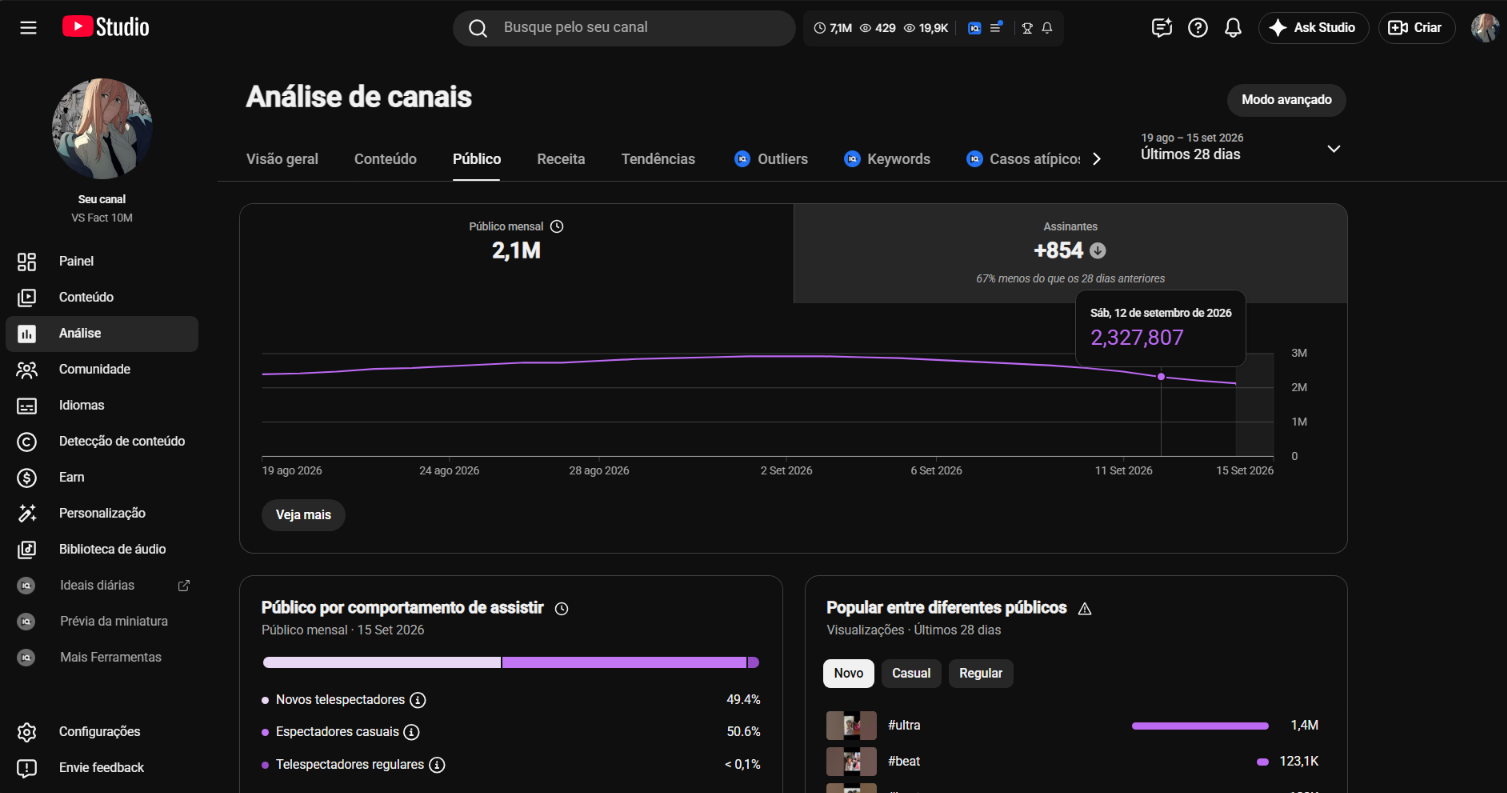Click the feedback comment icon in header
Screen dimensions: 1507x793
[x=1162, y=28]
